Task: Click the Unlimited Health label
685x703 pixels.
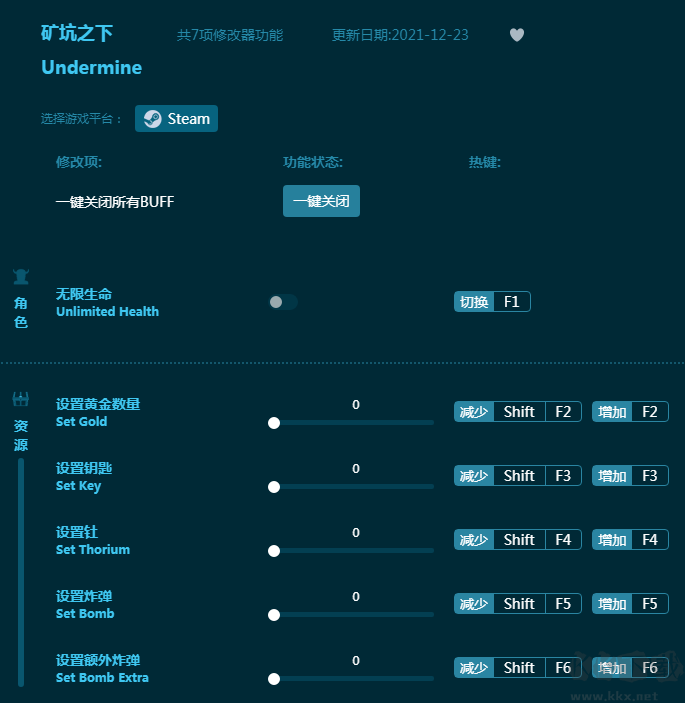Action: tap(108, 311)
